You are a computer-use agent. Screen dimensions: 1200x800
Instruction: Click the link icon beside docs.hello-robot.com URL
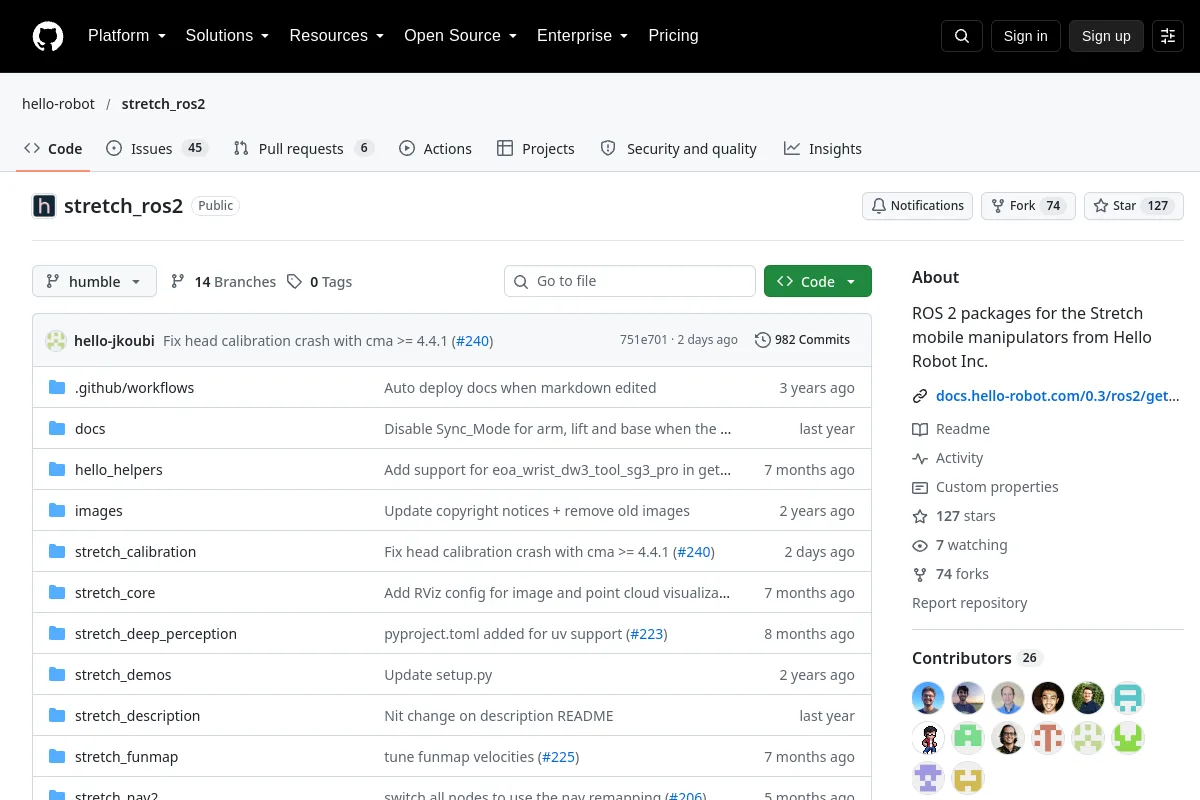click(x=920, y=396)
